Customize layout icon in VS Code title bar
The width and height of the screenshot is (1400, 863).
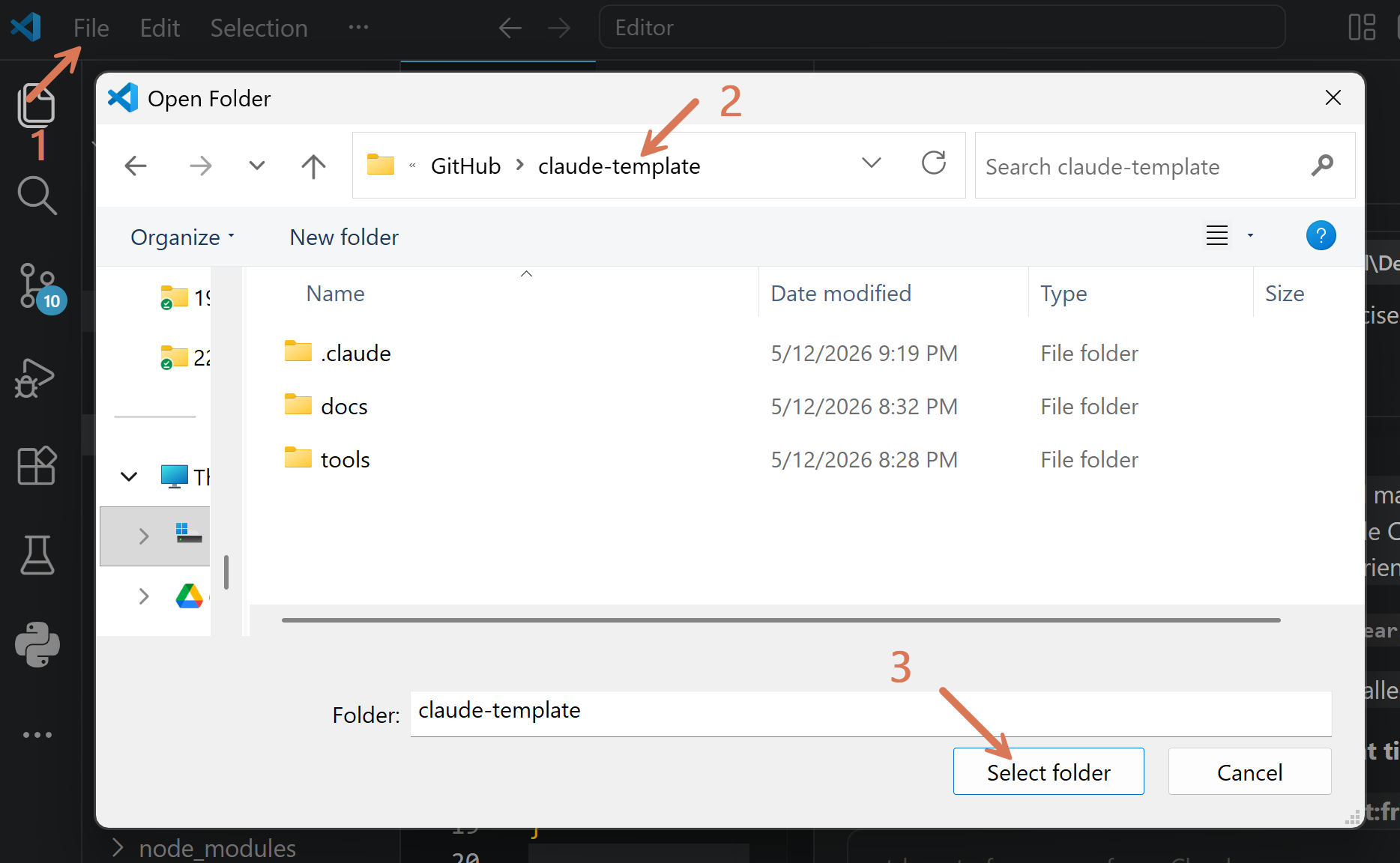point(1362,28)
